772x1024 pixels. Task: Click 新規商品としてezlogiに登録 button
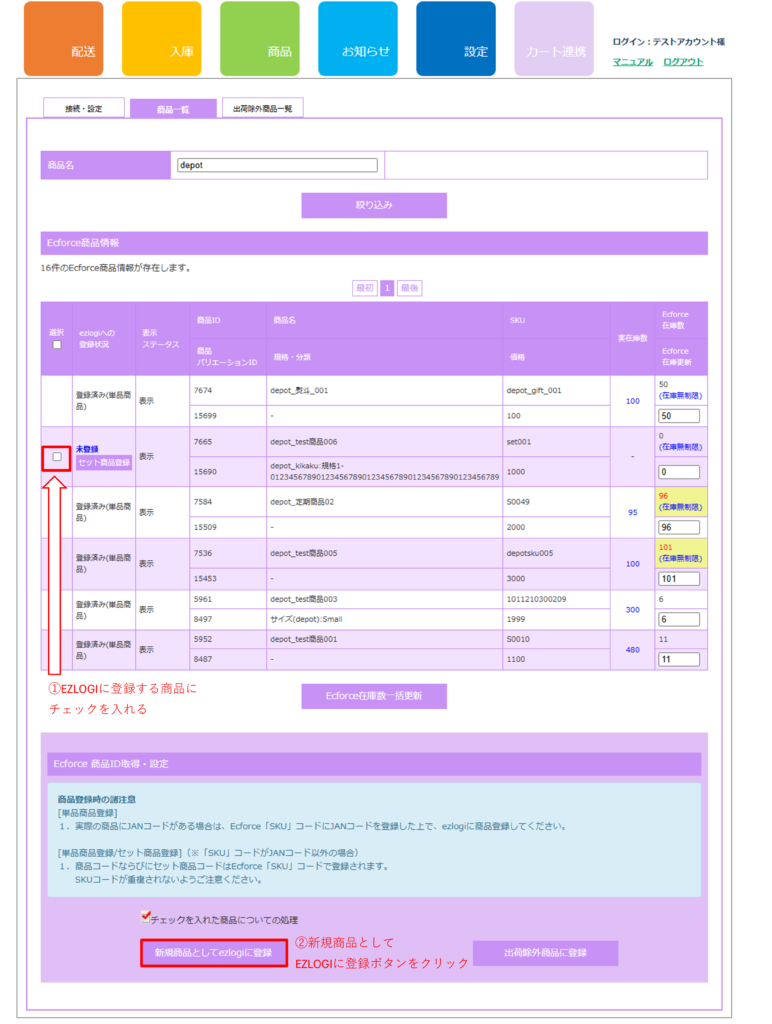[213, 953]
